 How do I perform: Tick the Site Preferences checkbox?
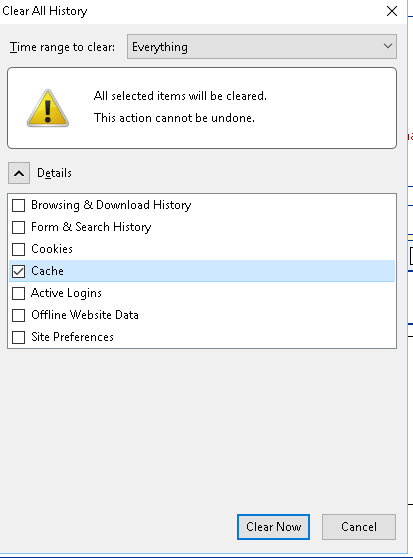[18, 337]
